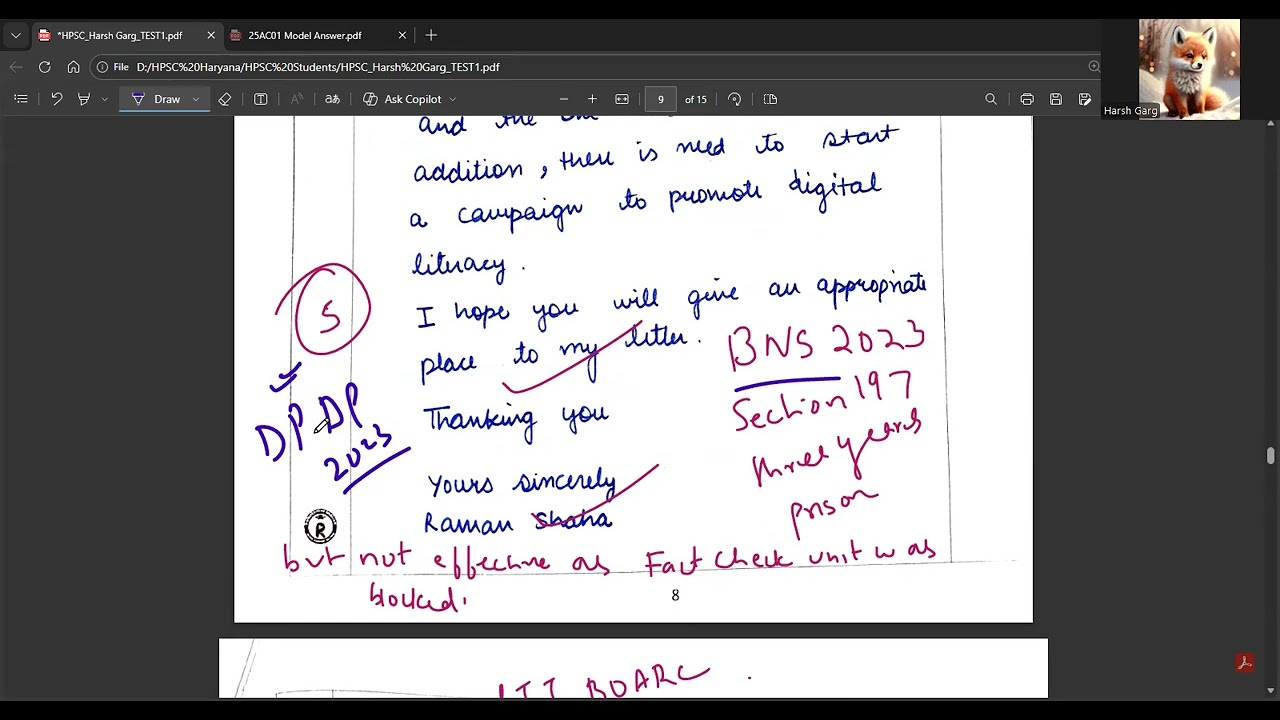This screenshot has width=1280, height=720.
Task: Click the Harsh Garg fox avatar thumbnail
Action: coord(1189,70)
